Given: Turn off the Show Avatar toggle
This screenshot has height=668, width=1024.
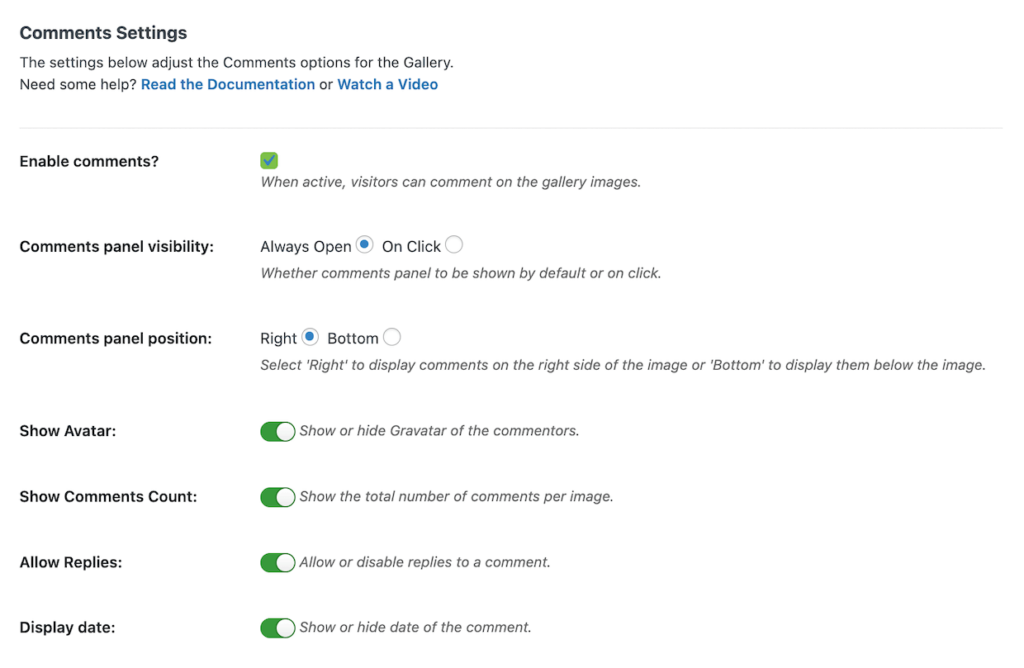Looking at the screenshot, I should [278, 431].
